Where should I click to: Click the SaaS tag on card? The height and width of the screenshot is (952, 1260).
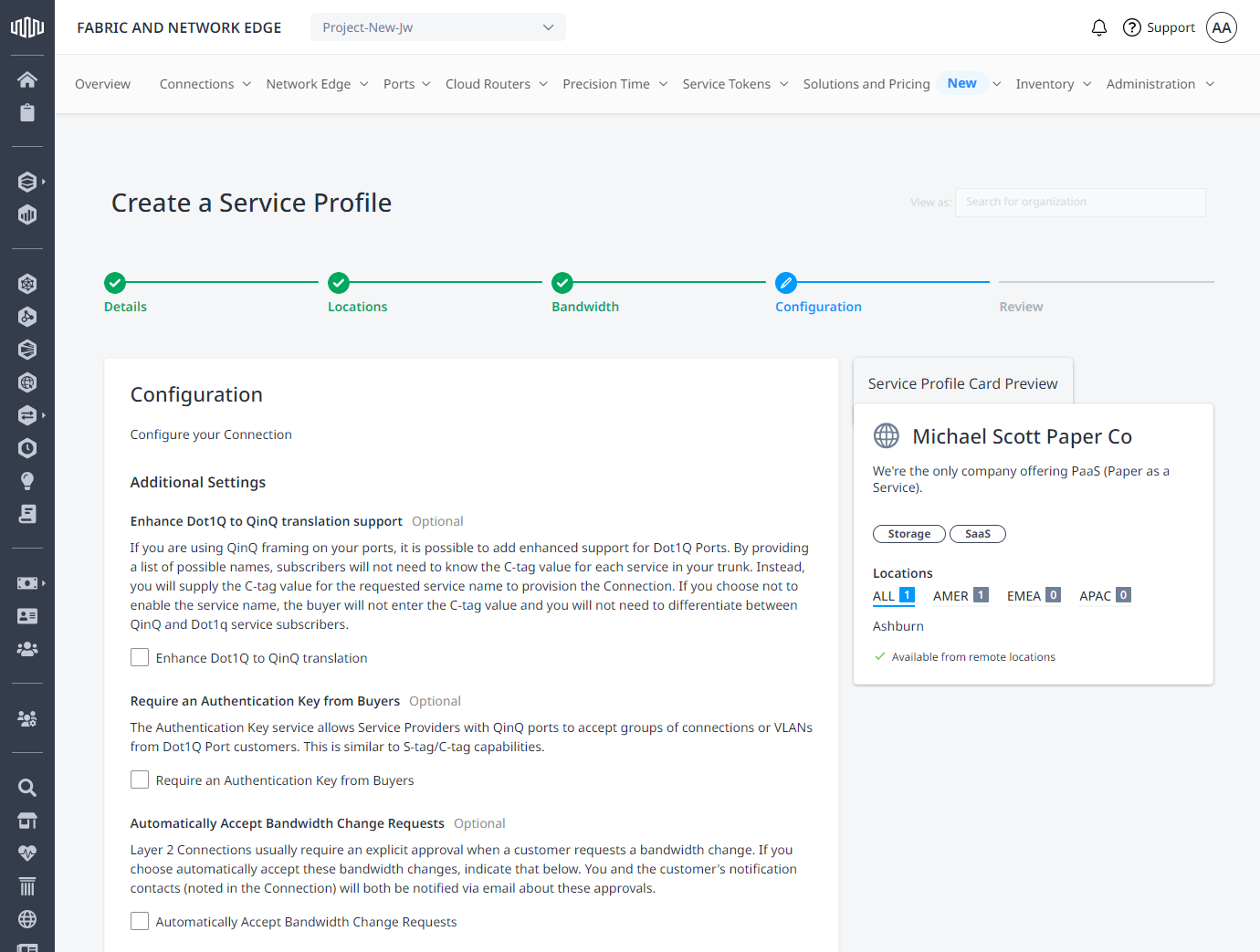point(978,534)
